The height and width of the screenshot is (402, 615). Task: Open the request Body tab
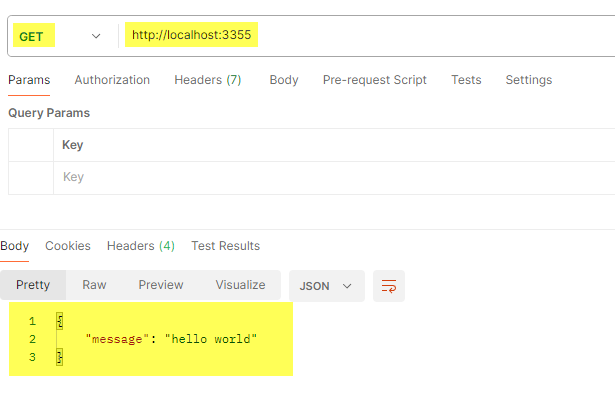(x=284, y=80)
